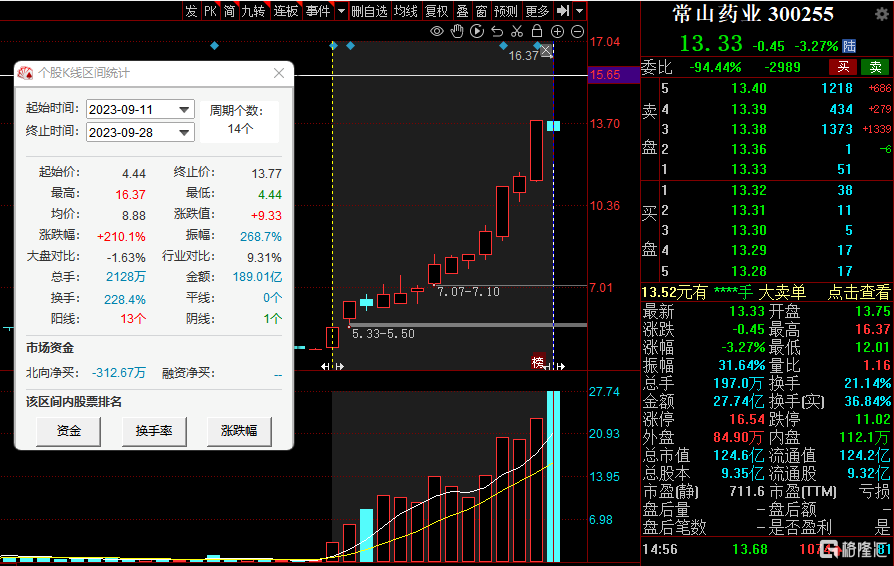Click the 涨跌幅 ranking button
Image resolution: width=894 pixels, height=566 pixels.
[239, 431]
